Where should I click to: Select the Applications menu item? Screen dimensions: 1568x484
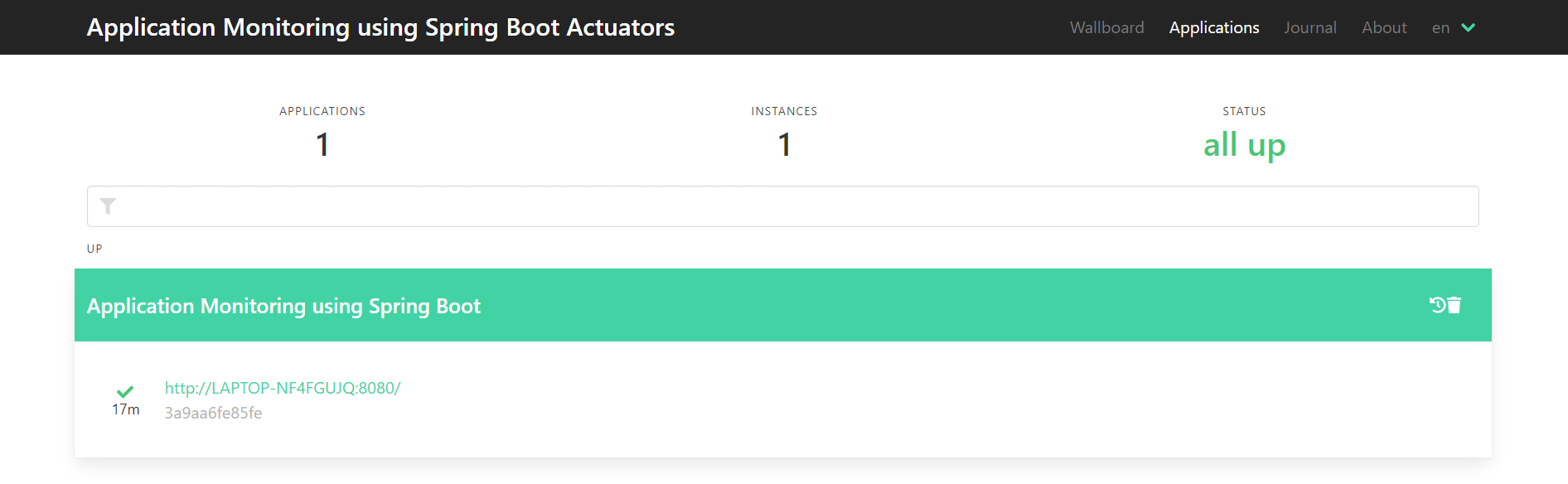1214,27
